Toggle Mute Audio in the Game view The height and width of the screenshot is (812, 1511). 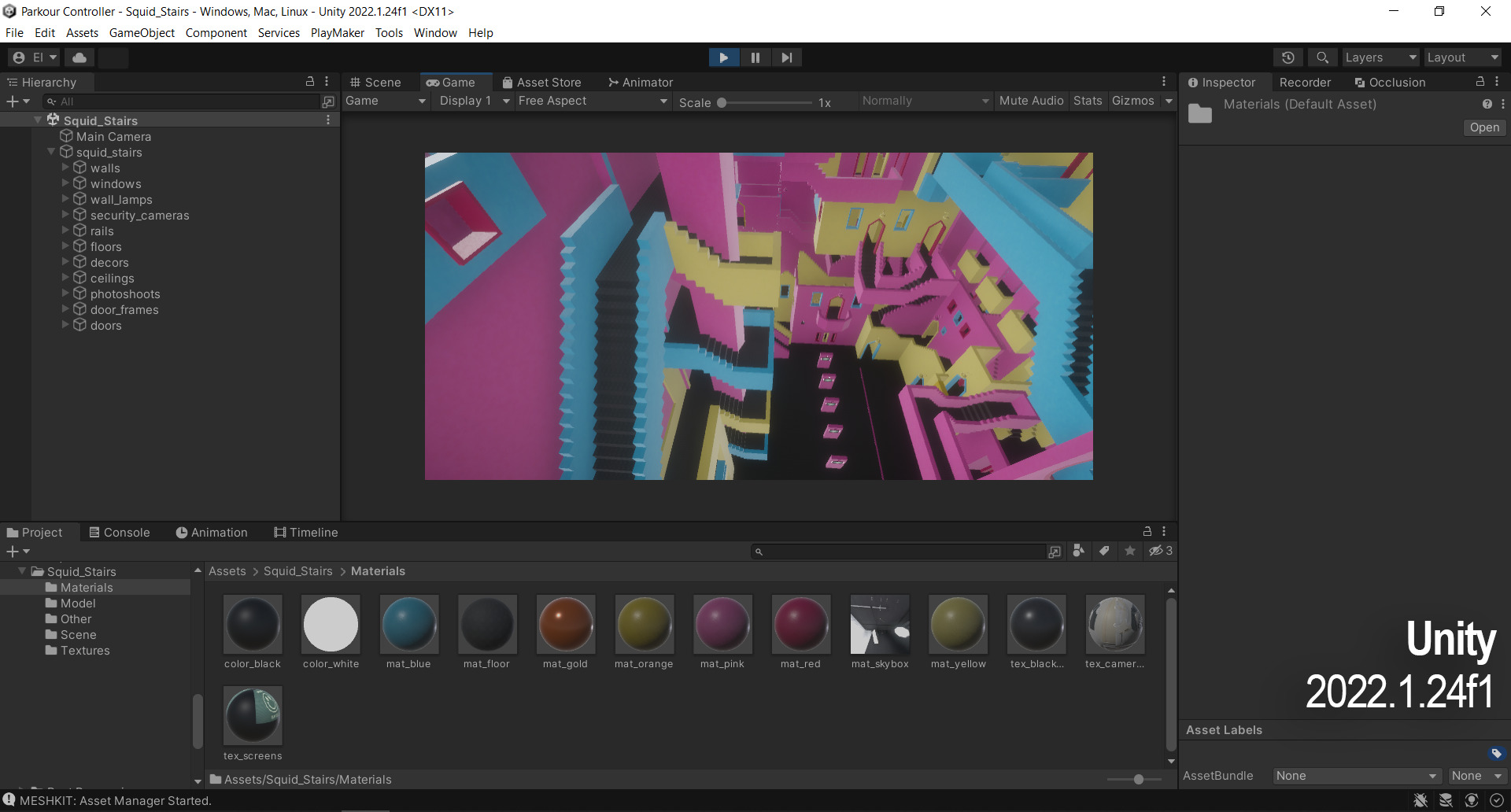1031,101
